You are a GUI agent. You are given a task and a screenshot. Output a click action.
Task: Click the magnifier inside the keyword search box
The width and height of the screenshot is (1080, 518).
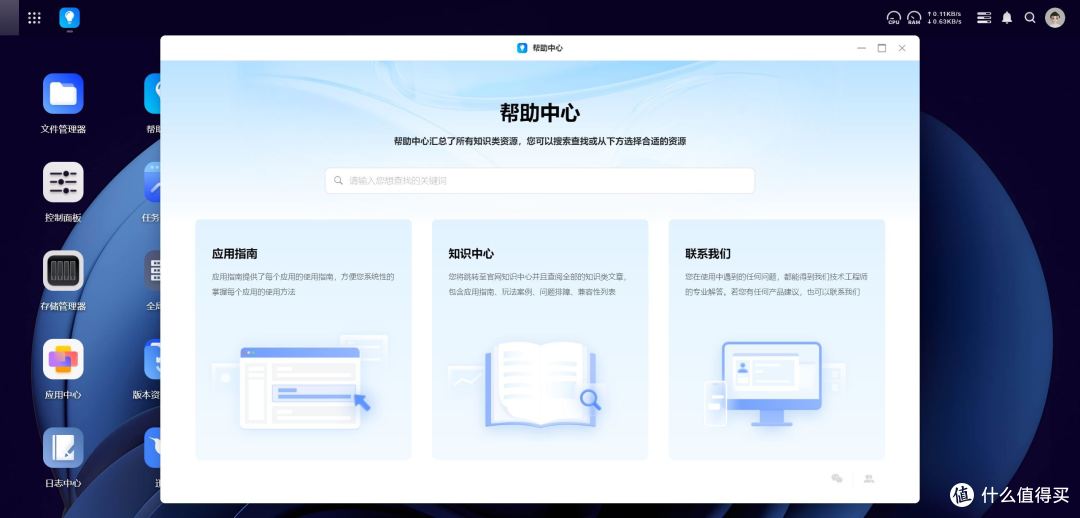(338, 180)
